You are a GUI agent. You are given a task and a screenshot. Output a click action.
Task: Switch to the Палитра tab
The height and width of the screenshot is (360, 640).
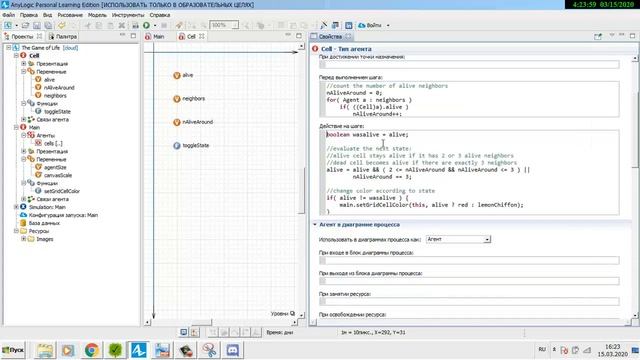tap(63, 36)
